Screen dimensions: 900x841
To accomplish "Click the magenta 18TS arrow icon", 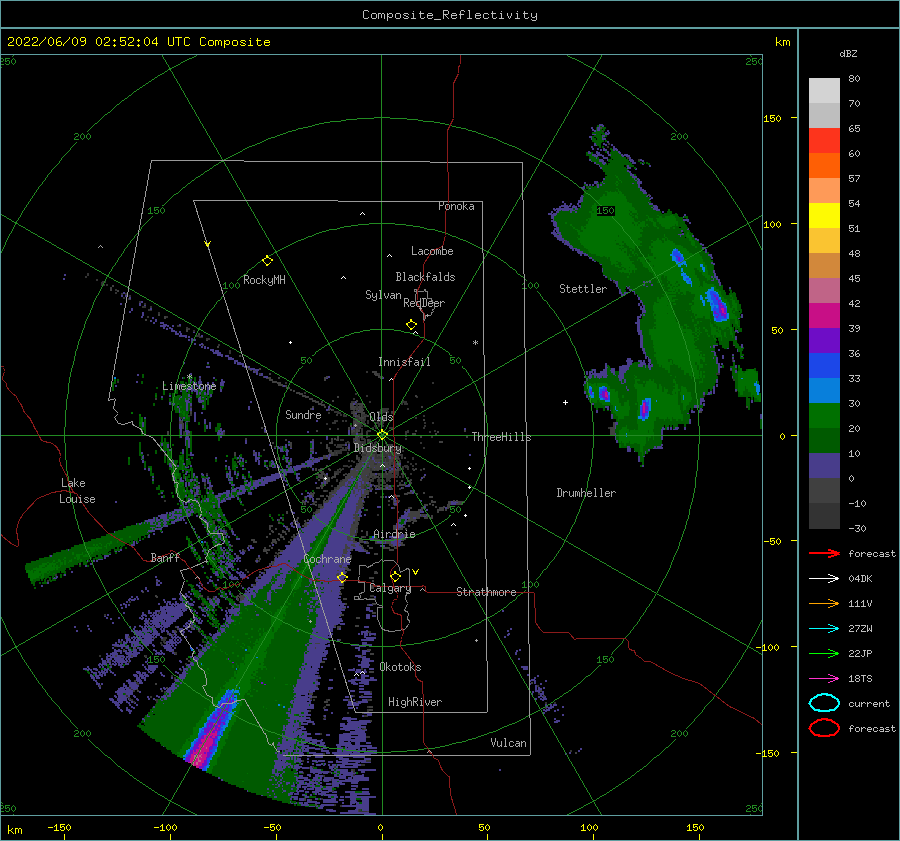I will [x=824, y=679].
